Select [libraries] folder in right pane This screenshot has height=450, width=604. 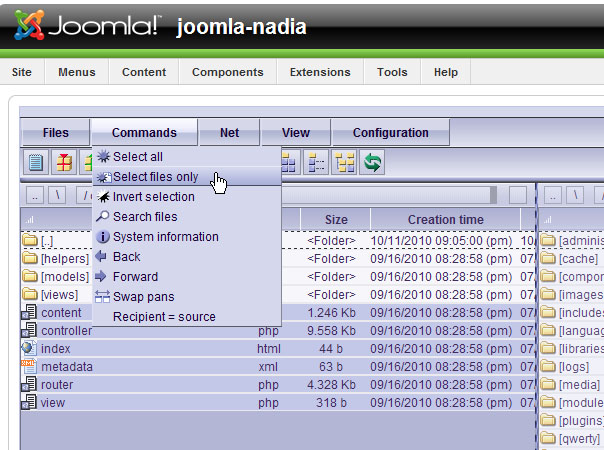572,348
